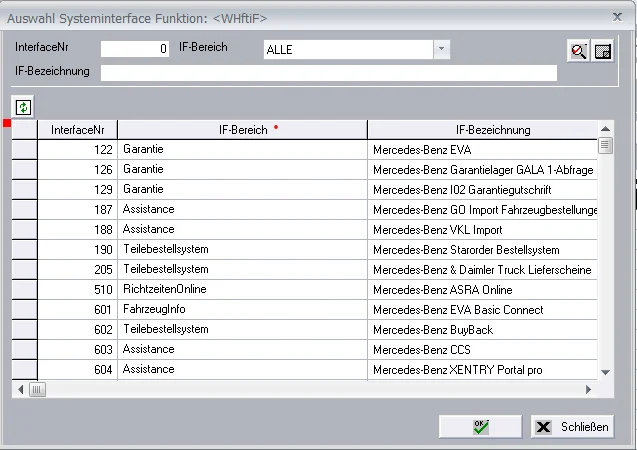Select Mercedes-Benz I02 Garantiegutschrift

coord(482,189)
